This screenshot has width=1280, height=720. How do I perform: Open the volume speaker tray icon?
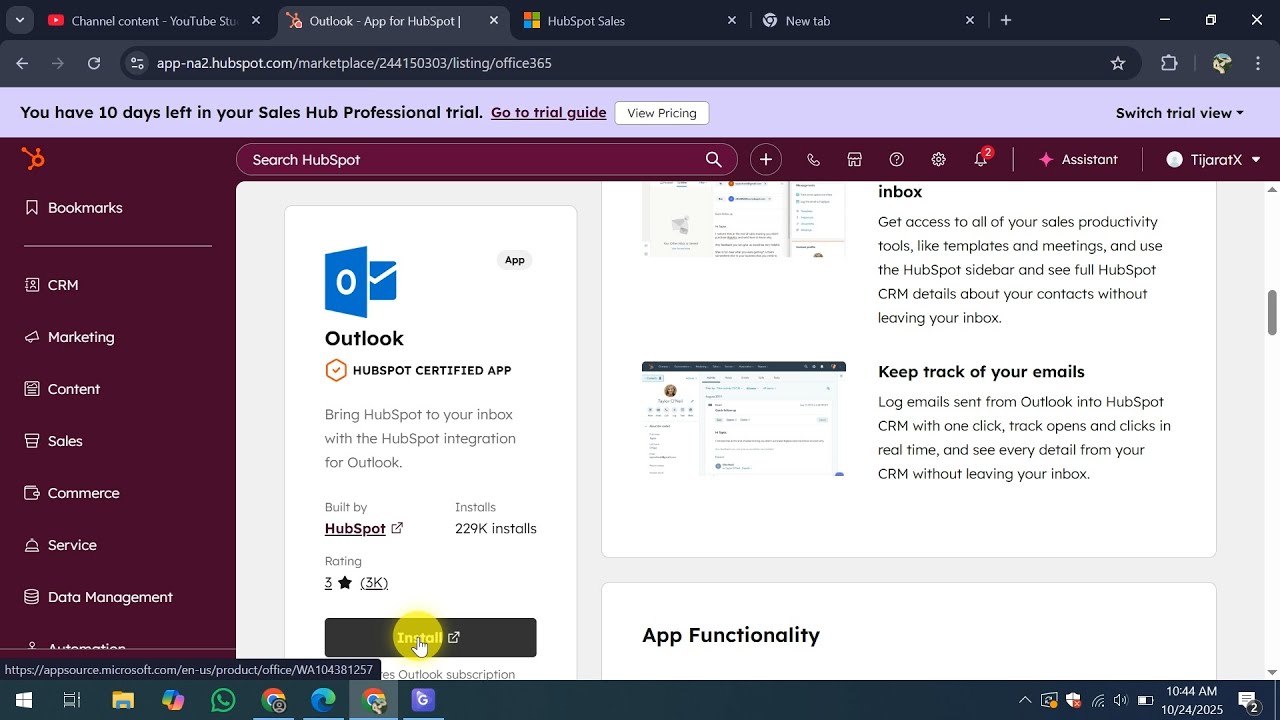(1120, 700)
